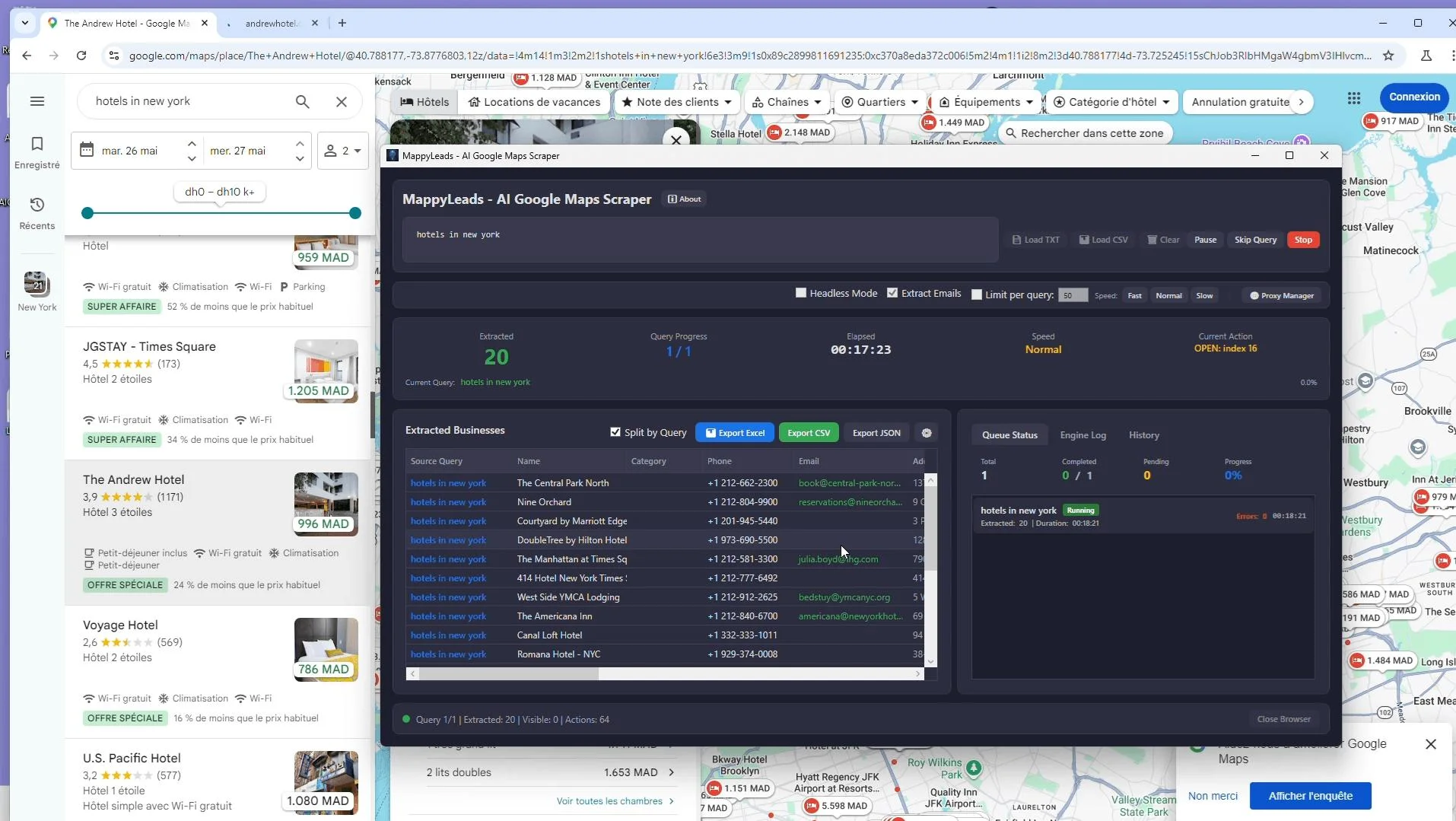Viewport: 1456px width, 821px height.
Task: Click Skip Query button
Action: (1255, 240)
